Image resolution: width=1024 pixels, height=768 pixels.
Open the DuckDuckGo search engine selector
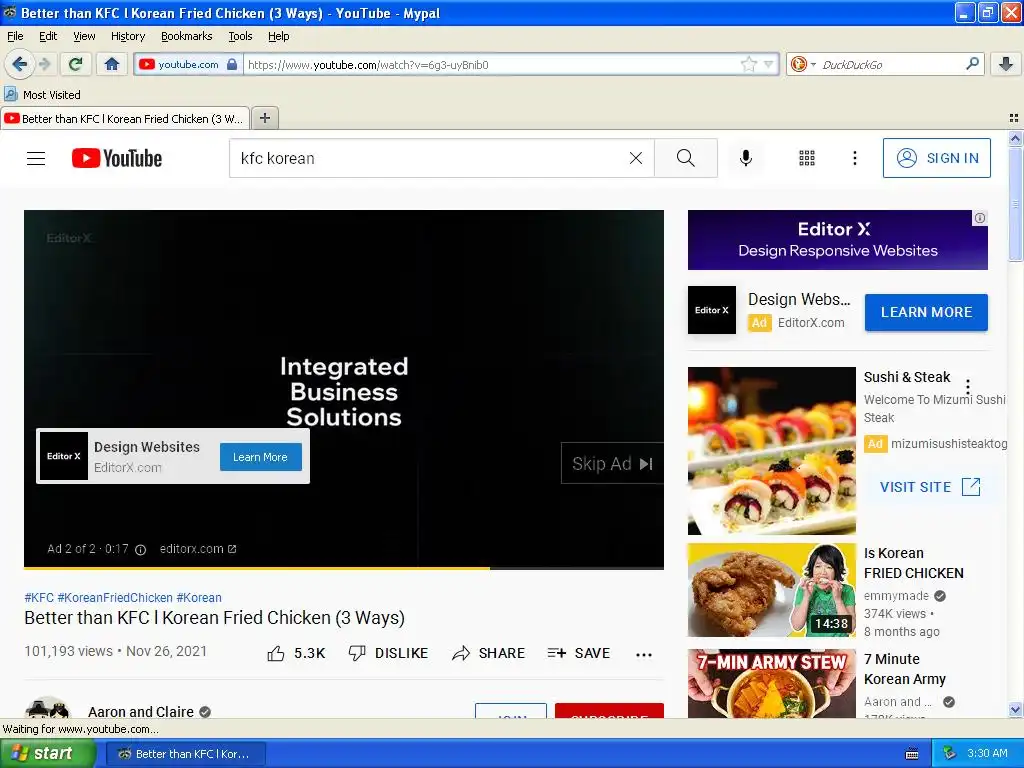click(x=803, y=64)
